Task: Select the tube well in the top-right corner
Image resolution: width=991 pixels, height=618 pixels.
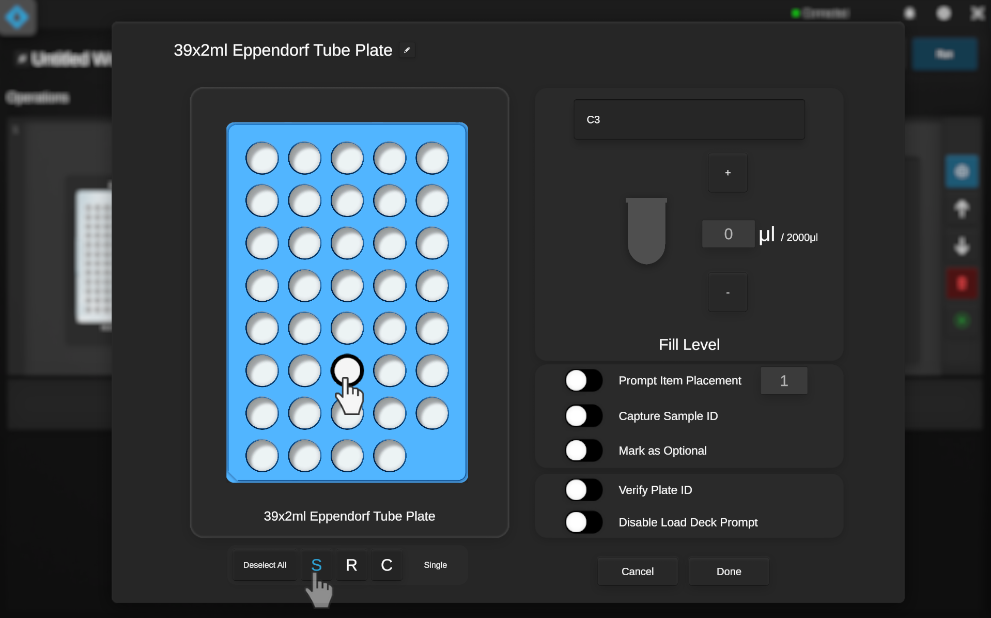Action: 432,158
